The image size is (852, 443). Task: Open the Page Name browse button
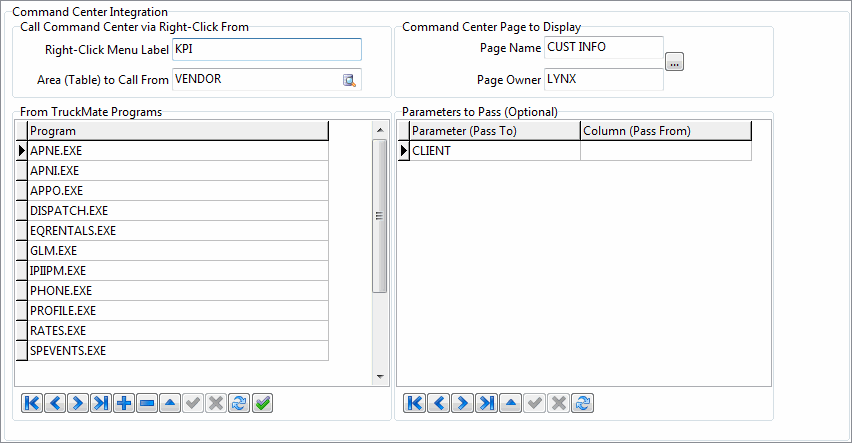point(675,62)
